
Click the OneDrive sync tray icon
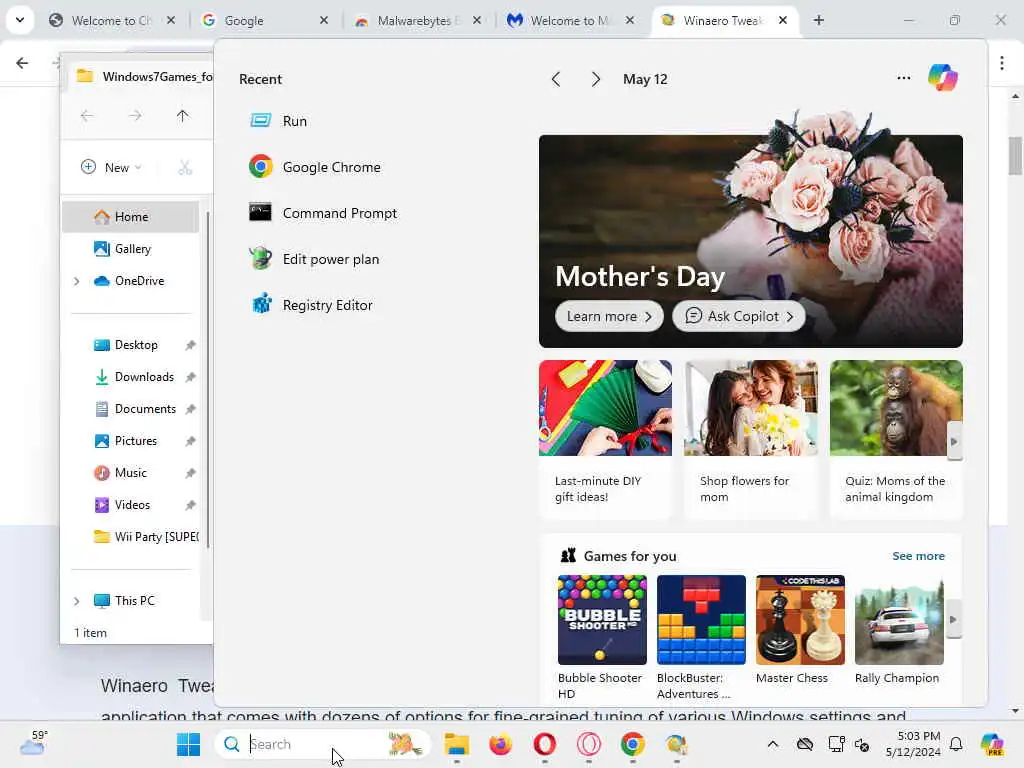805,744
